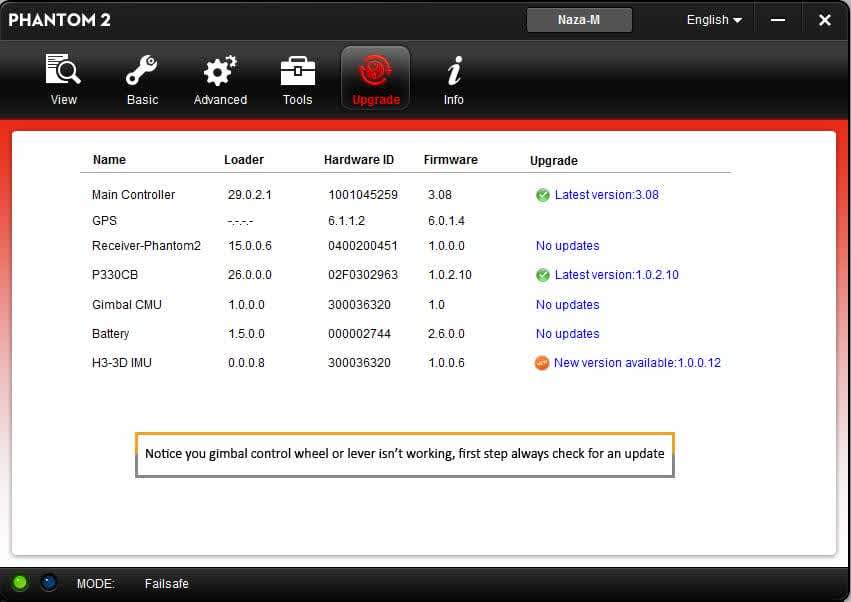Click GPS hardware ID 6.1.1.2
This screenshot has height=602, width=851.
[x=346, y=221]
